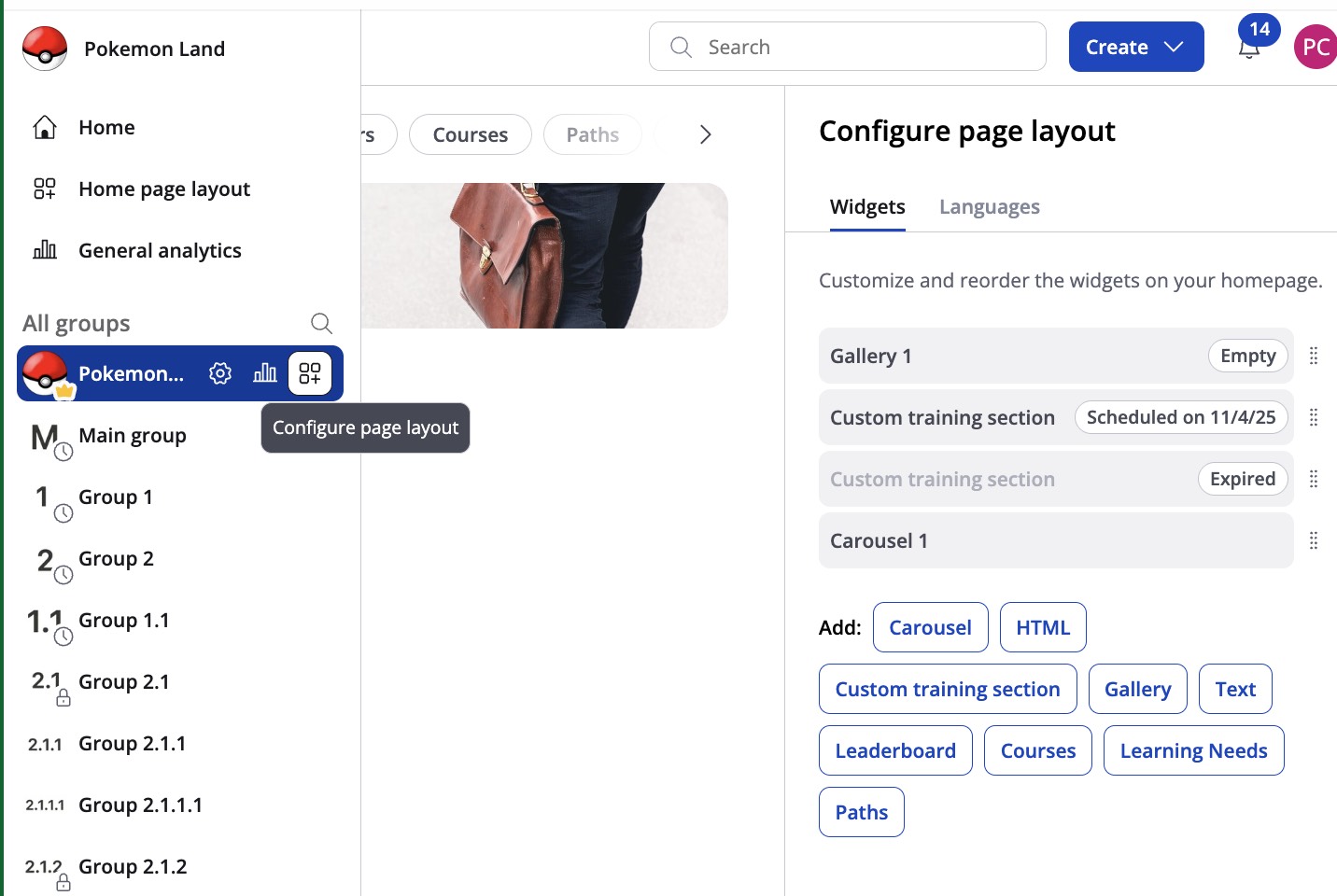Add a Carousel widget
This screenshot has width=1337, height=896.
pos(930,627)
